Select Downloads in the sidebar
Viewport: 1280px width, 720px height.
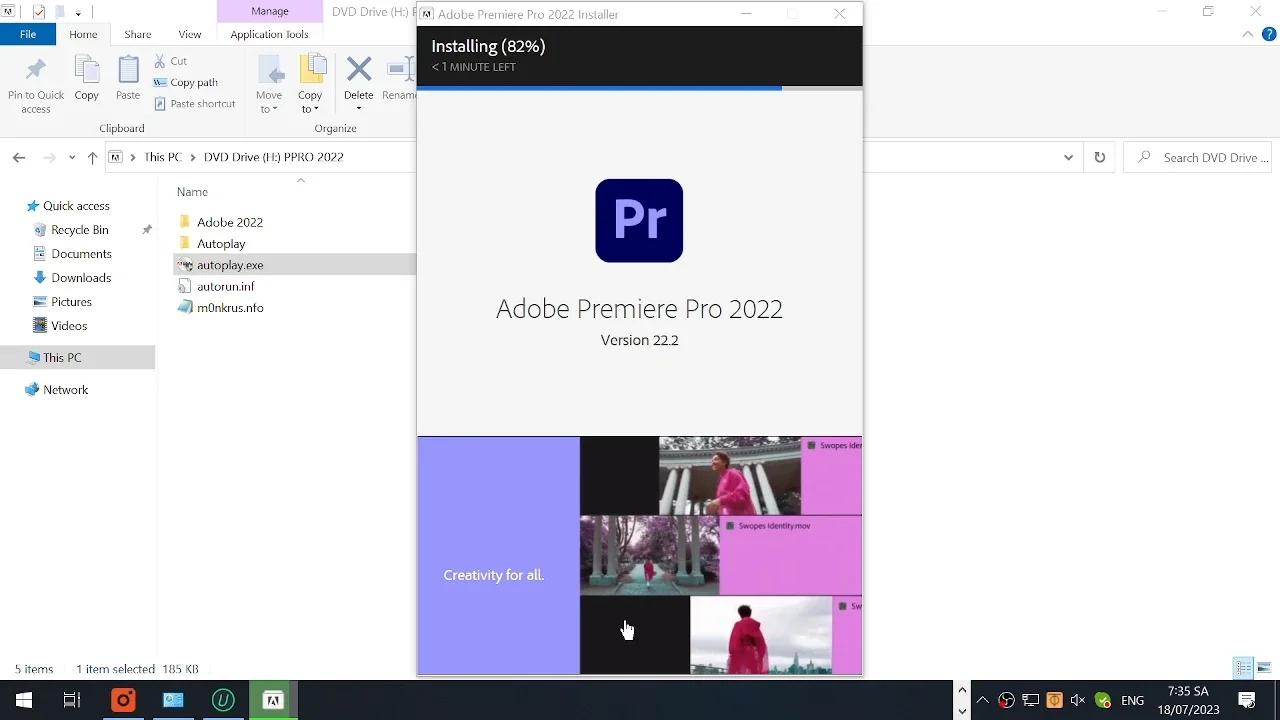tap(82, 277)
